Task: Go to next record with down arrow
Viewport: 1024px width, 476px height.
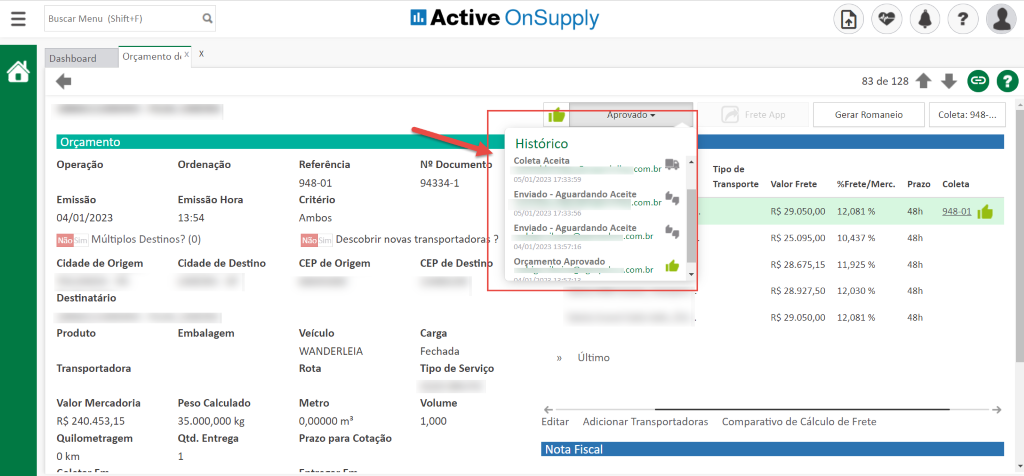Action: 949,81
